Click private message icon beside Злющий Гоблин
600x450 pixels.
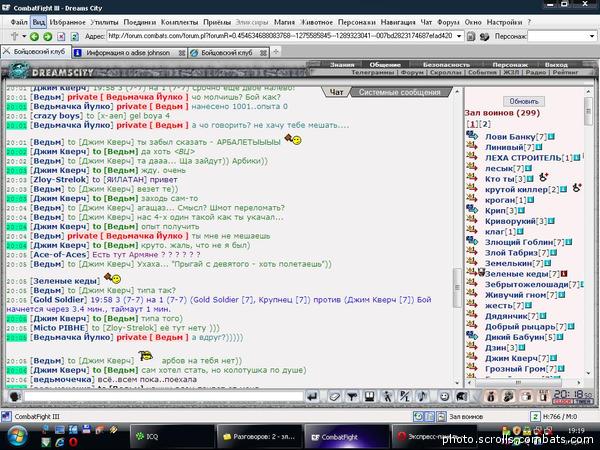(472, 241)
